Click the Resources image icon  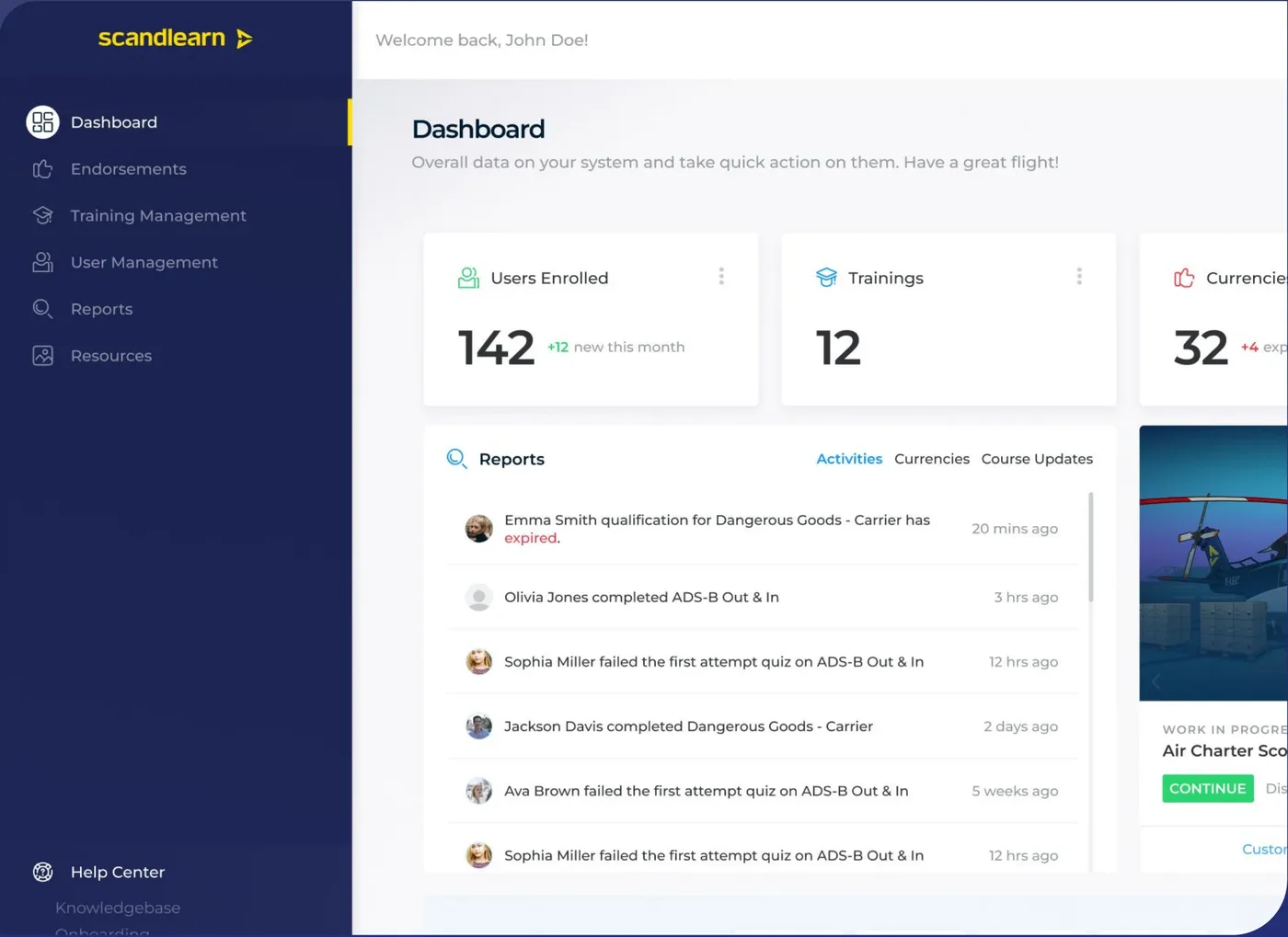pyautogui.click(x=42, y=356)
